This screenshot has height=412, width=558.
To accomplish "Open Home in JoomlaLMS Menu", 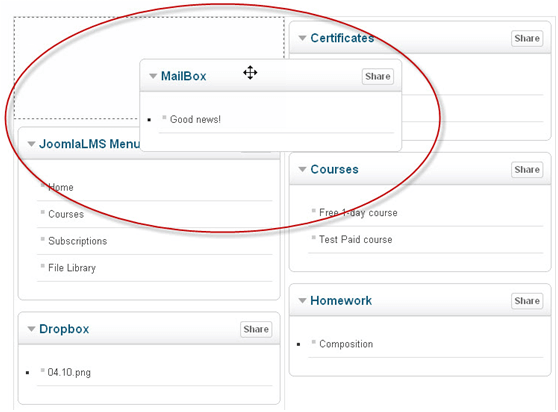I will tap(61, 187).
